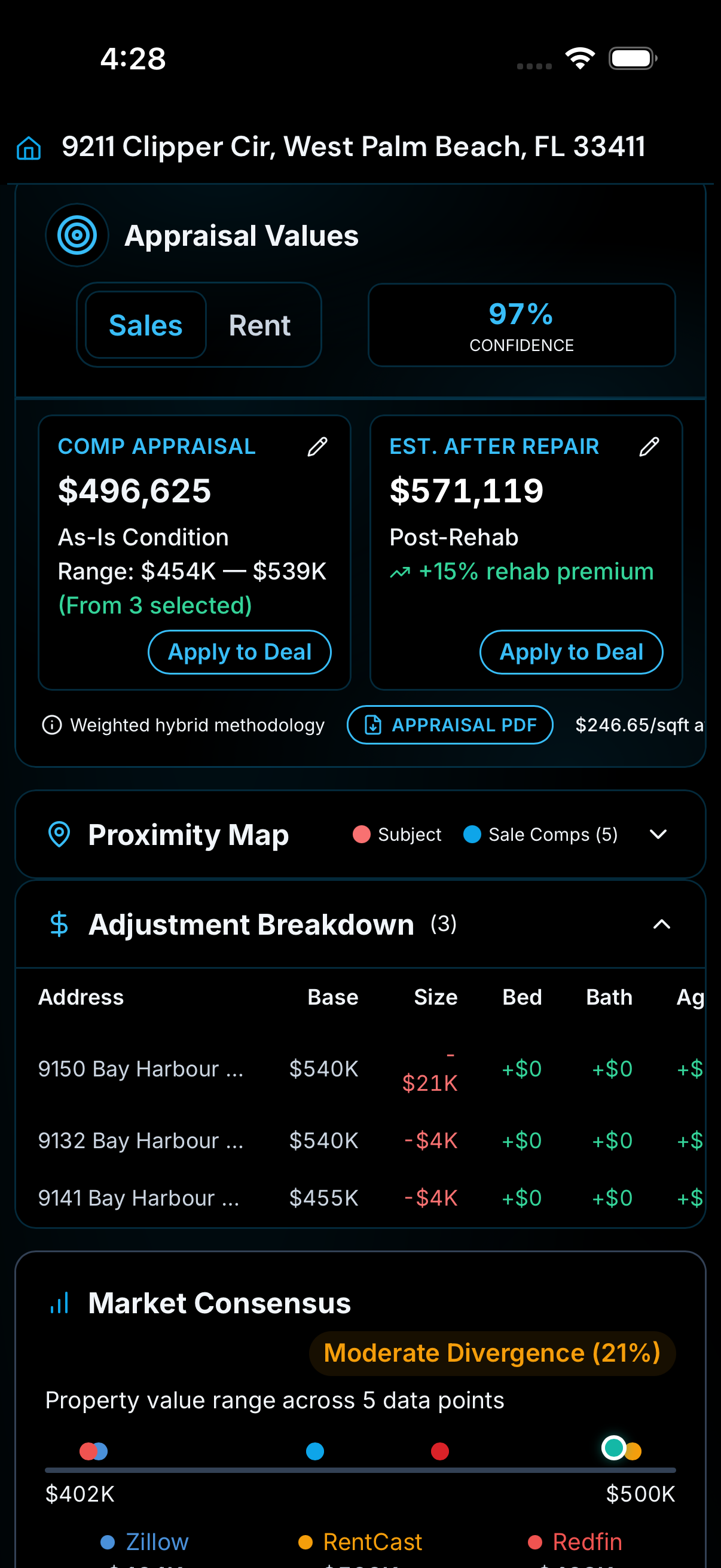Tap the $455K base value
Viewport: 721px width, 1568px height.
(323, 1198)
